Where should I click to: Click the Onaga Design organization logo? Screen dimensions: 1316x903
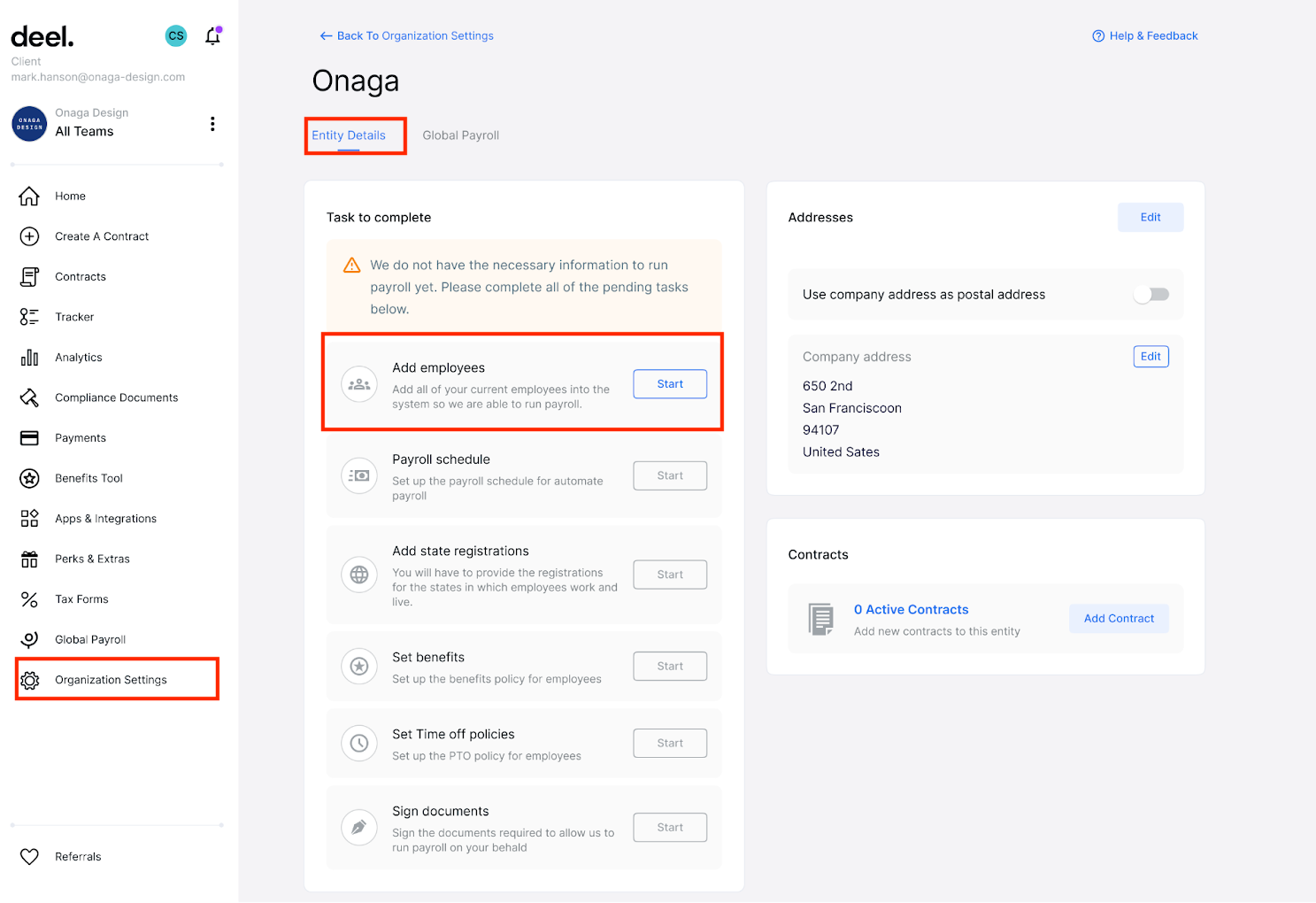(x=29, y=124)
